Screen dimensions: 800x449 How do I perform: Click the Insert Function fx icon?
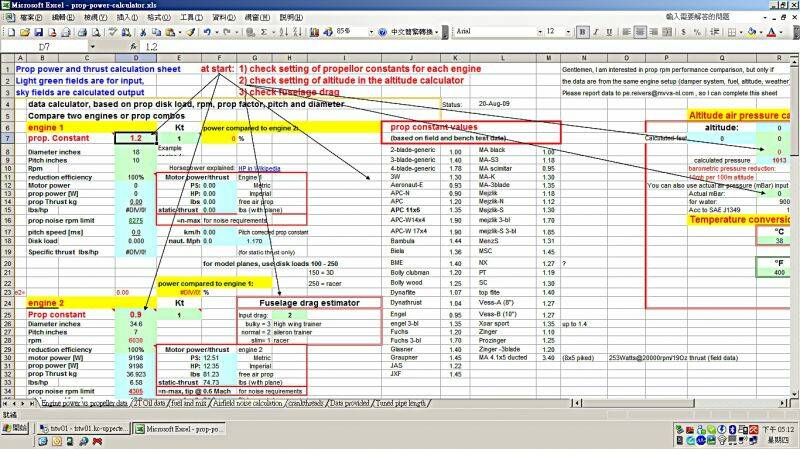[x=134, y=46]
